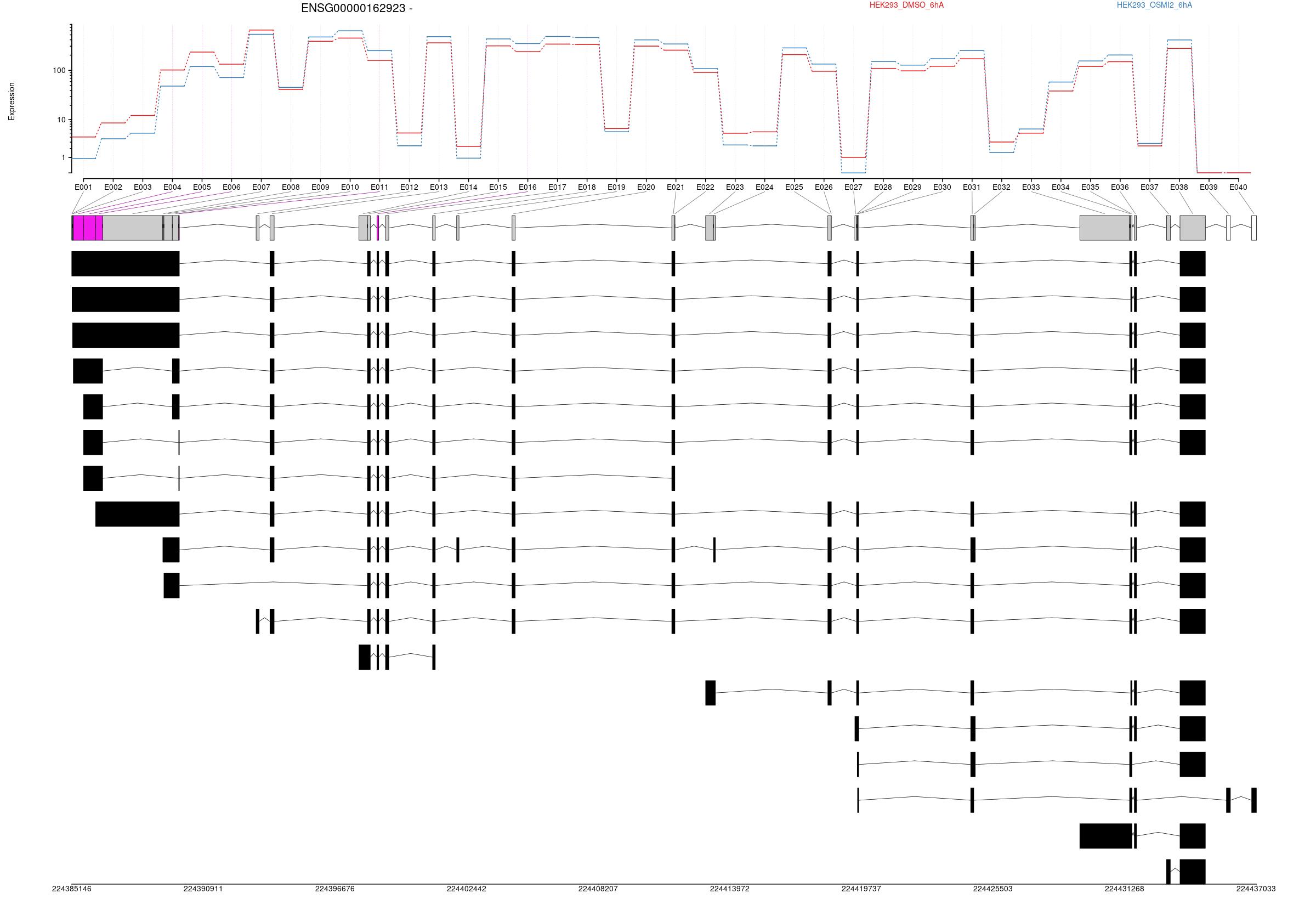Click exon label E040
1316x899 pixels.
pyautogui.click(x=1239, y=187)
